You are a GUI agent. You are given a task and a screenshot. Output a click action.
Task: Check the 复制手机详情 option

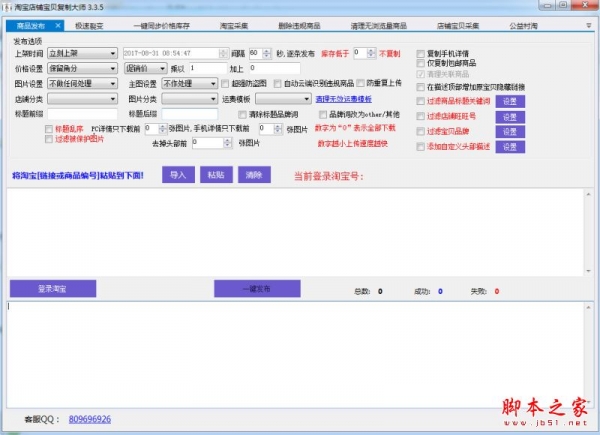point(421,54)
